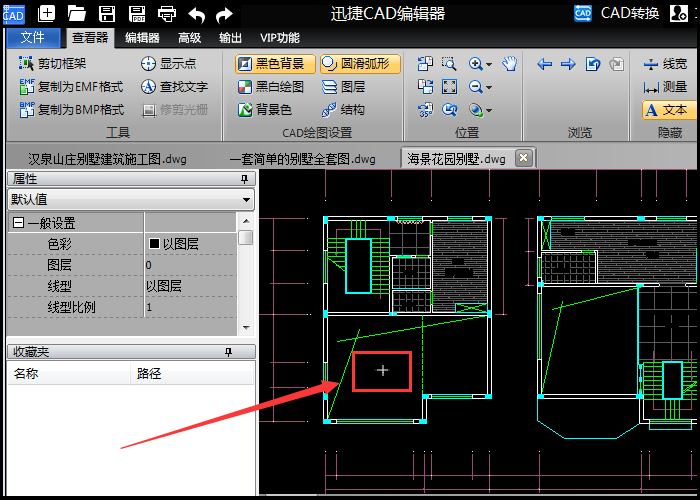This screenshot has height=500, width=700.
Task: Click the previous zoom view icon
Action: click(449, 110)
